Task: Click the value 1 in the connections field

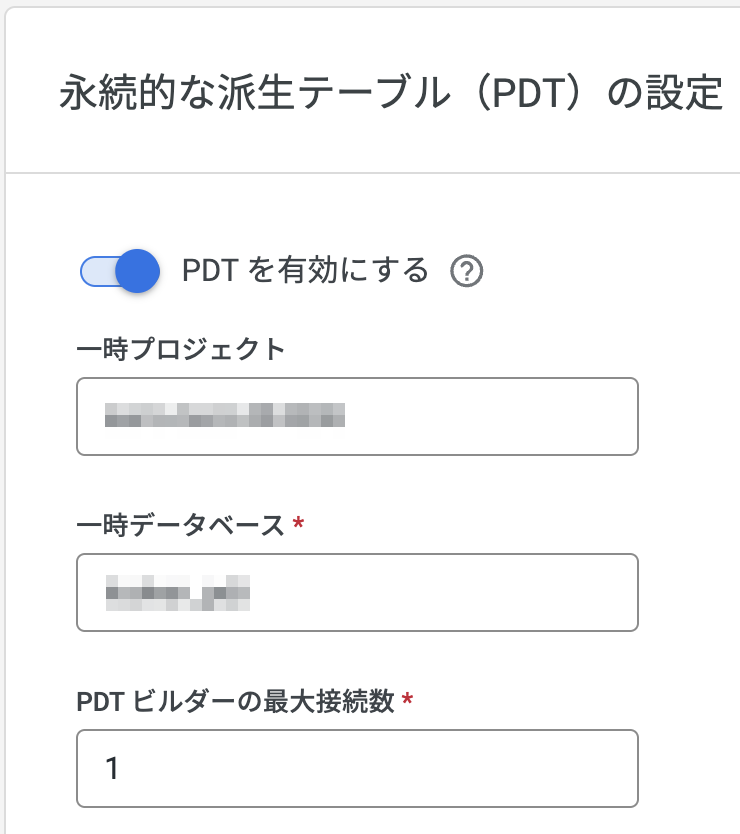Action: (112, 768)
